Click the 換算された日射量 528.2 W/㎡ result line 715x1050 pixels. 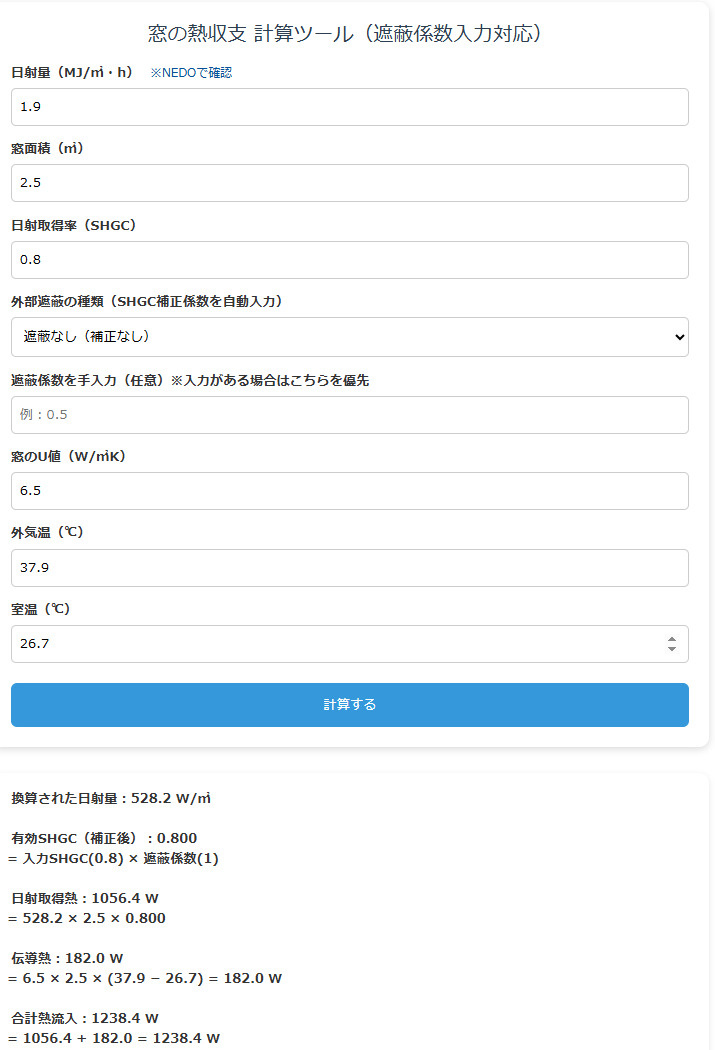coord(111,798)
